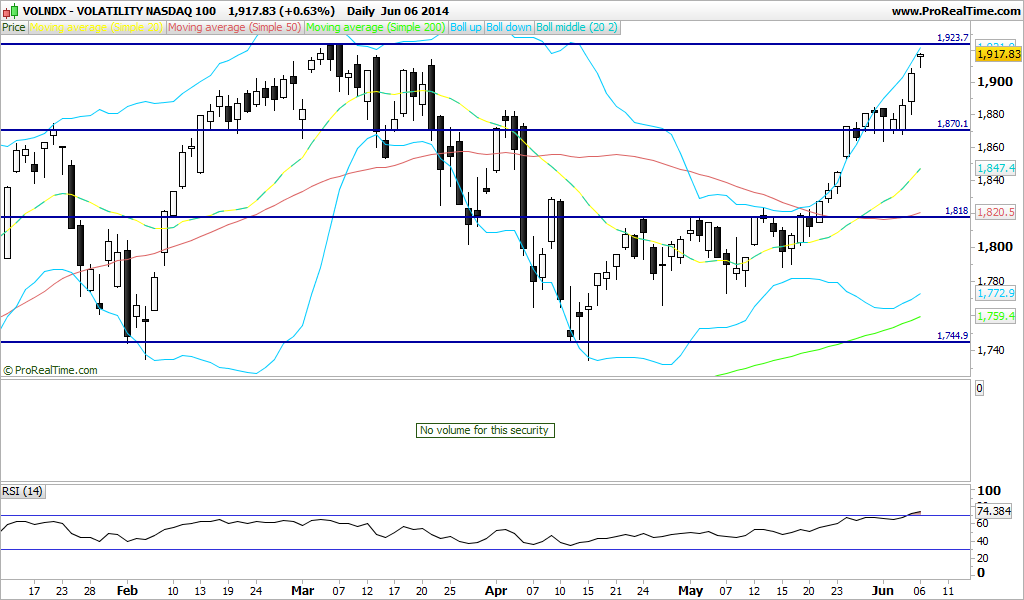Click the 1,759.4 200-day average value tag
This screenshot has height=600, width=1024.
996,316
